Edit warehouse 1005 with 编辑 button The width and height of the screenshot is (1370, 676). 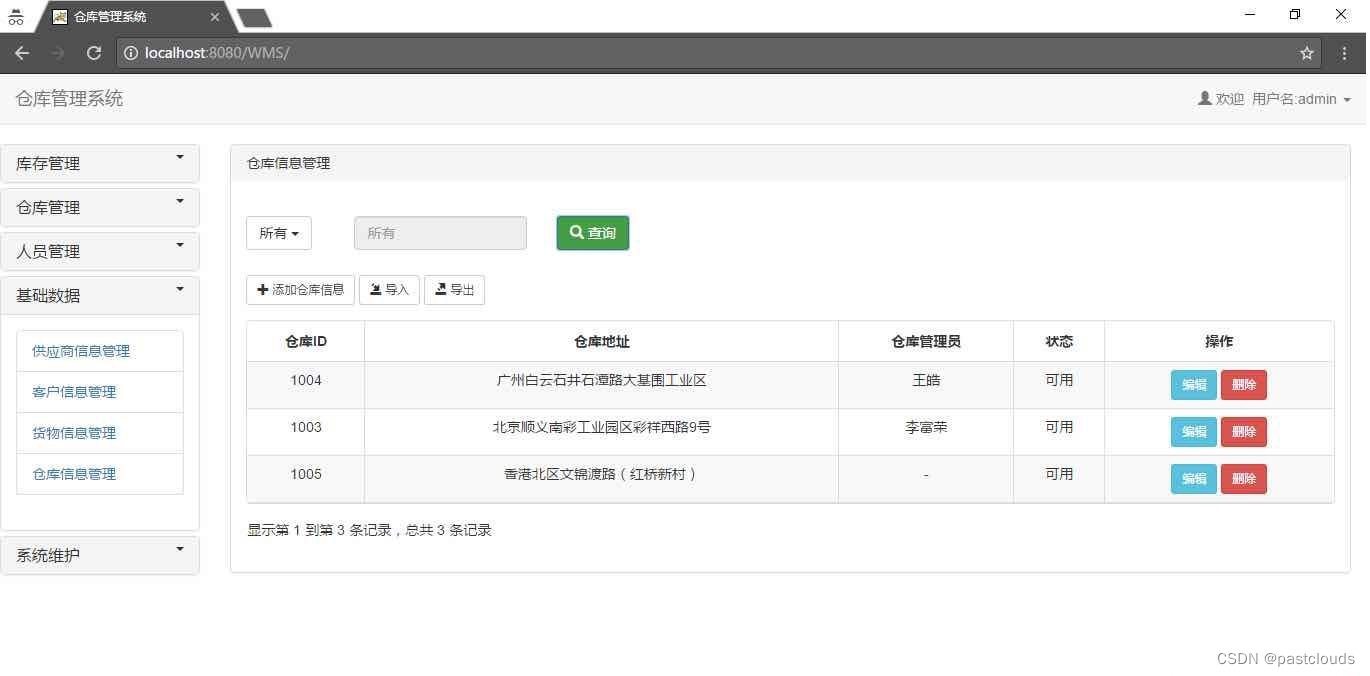point(1194,479)
